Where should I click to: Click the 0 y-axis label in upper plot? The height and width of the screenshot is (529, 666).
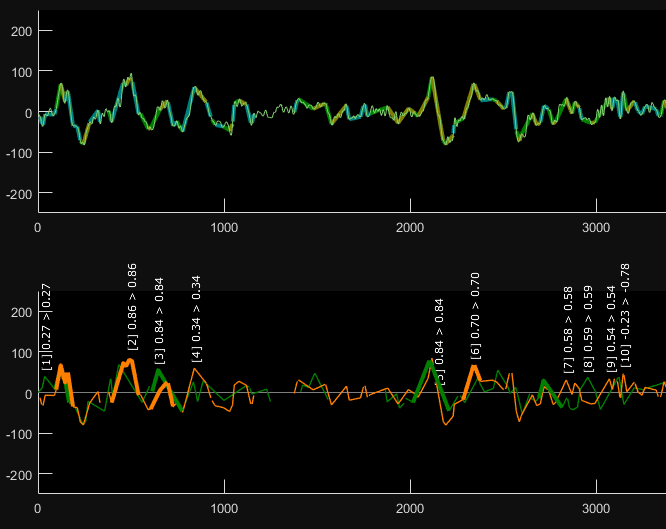28,113
